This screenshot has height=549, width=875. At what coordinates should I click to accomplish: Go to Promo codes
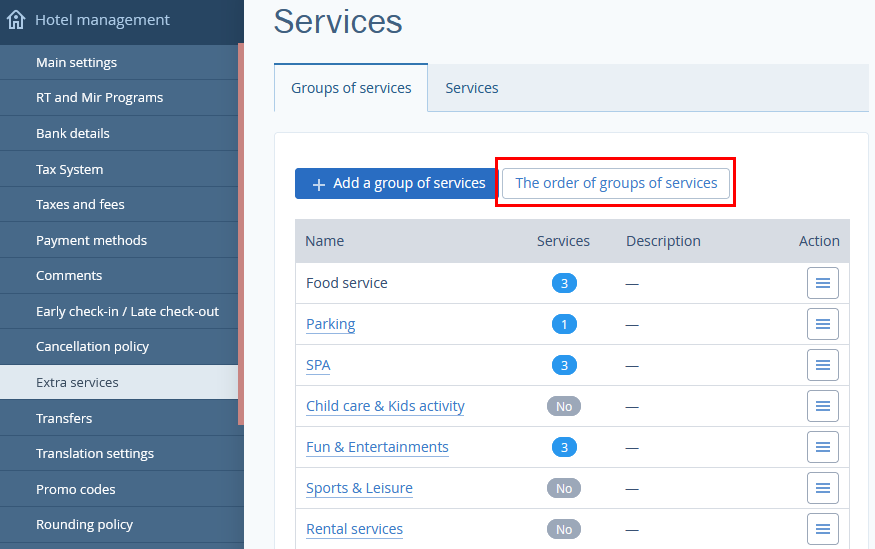tap(119, 489)
